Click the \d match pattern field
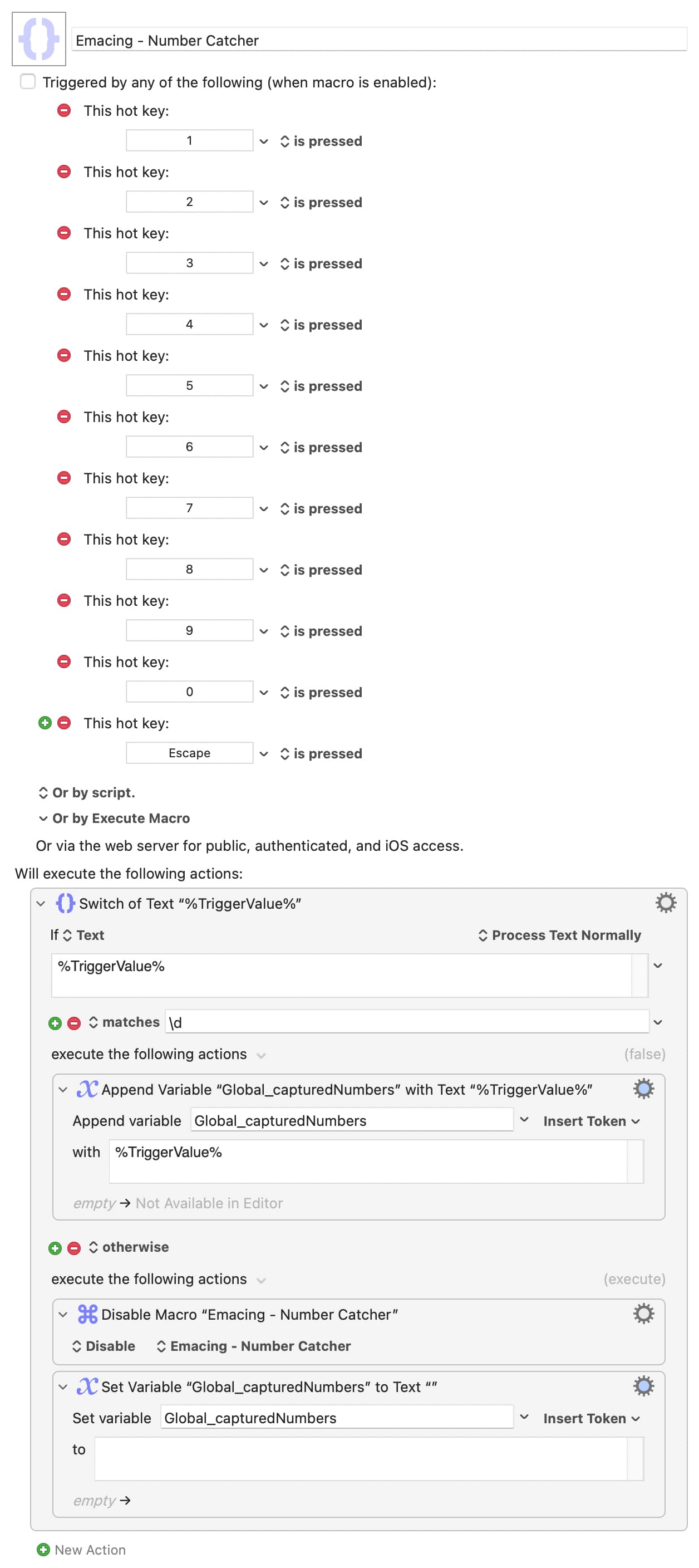The image size is (699, 1568). (407, 1021)
